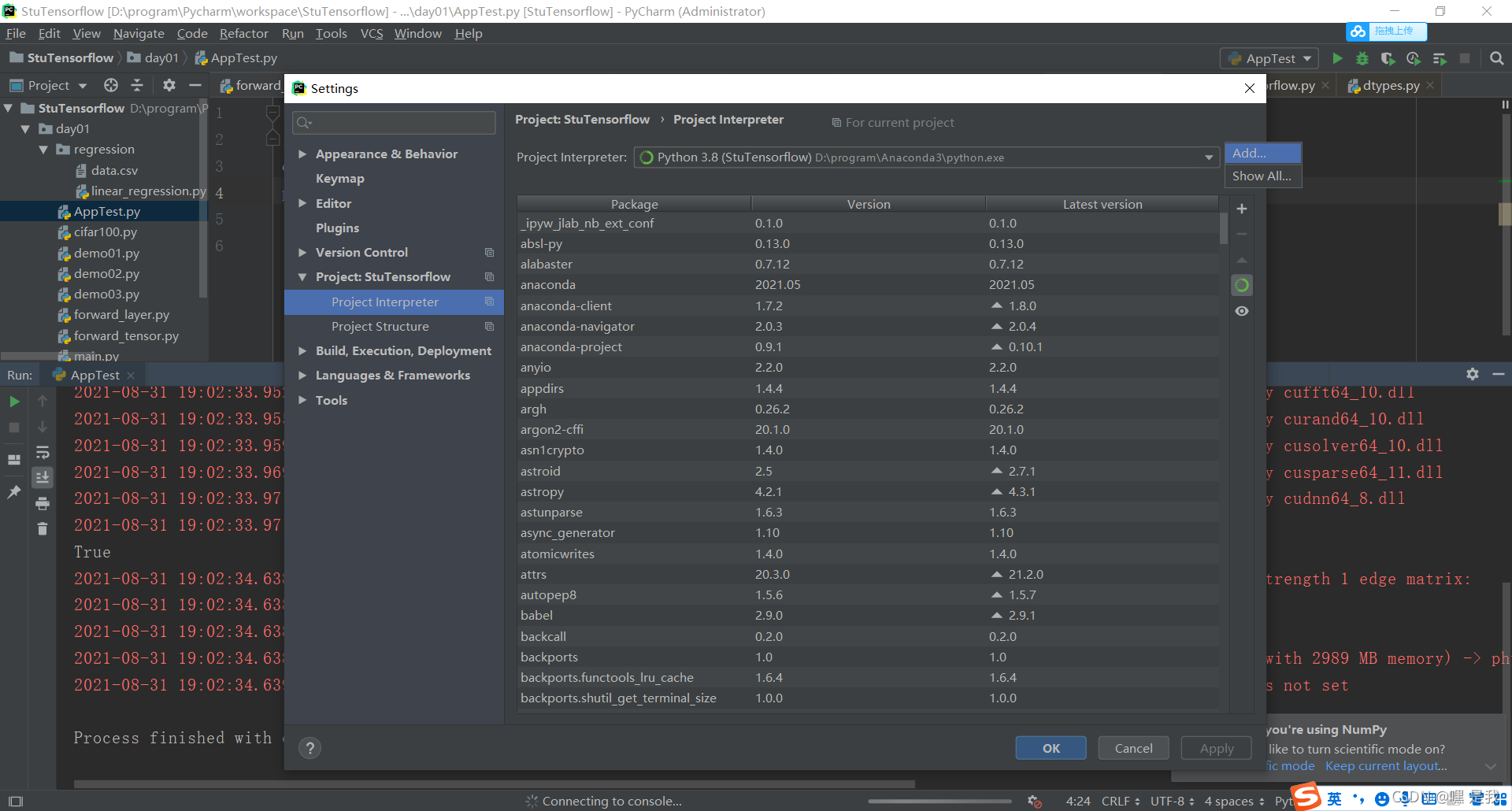Select Show All... interpreters option

coord(1262,176)
